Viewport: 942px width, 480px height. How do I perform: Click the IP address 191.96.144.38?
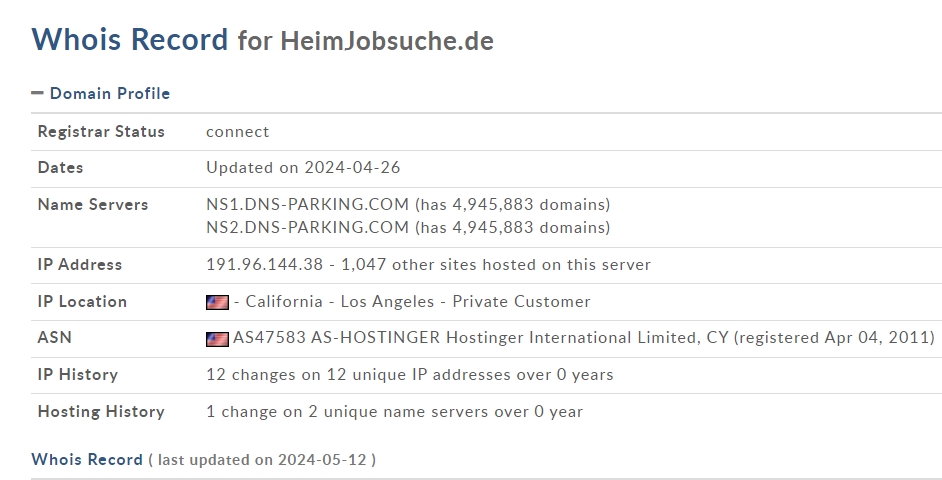pos(264,264)
